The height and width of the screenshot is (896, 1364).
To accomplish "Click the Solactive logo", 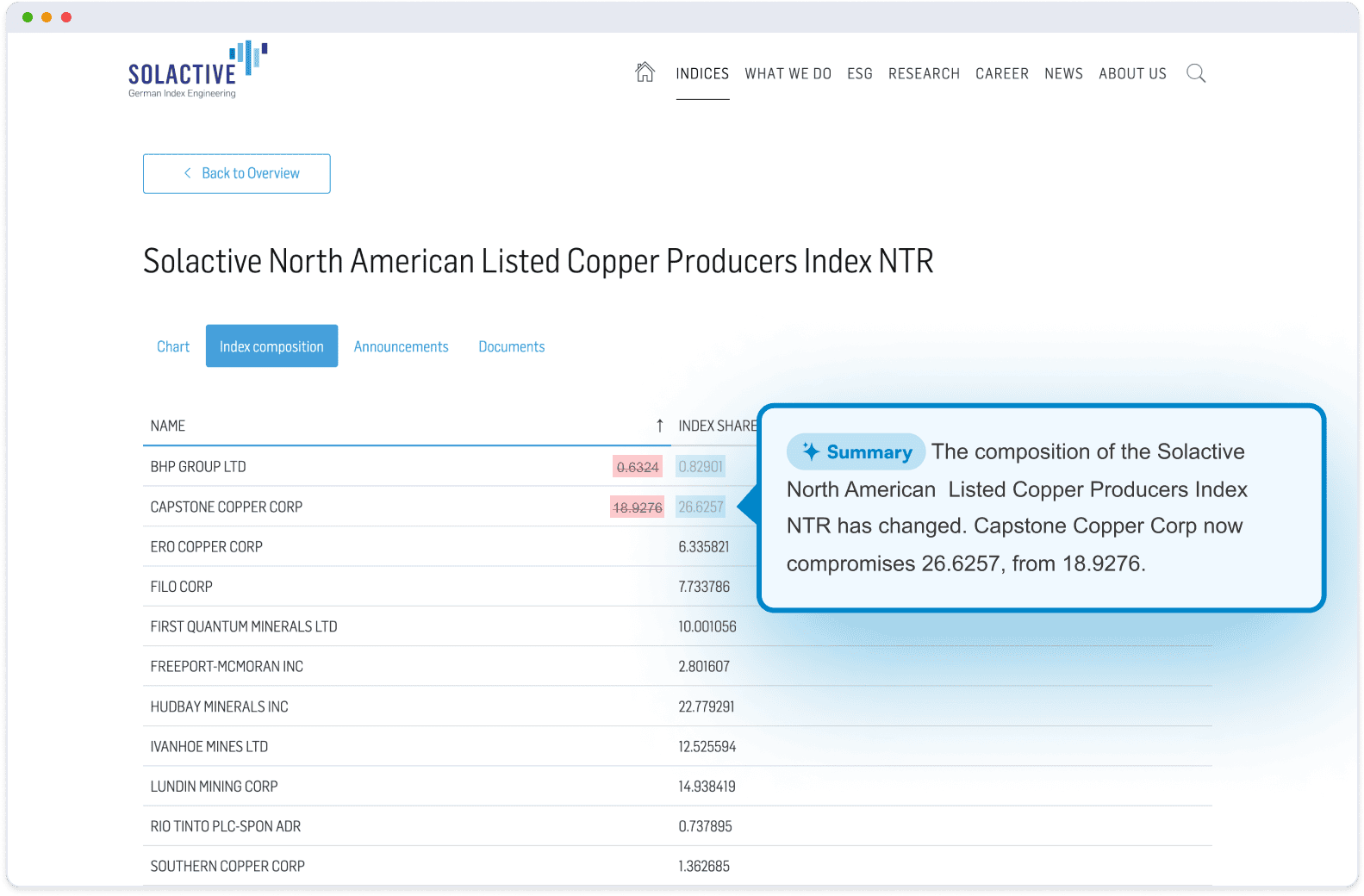I will (197, 69).
